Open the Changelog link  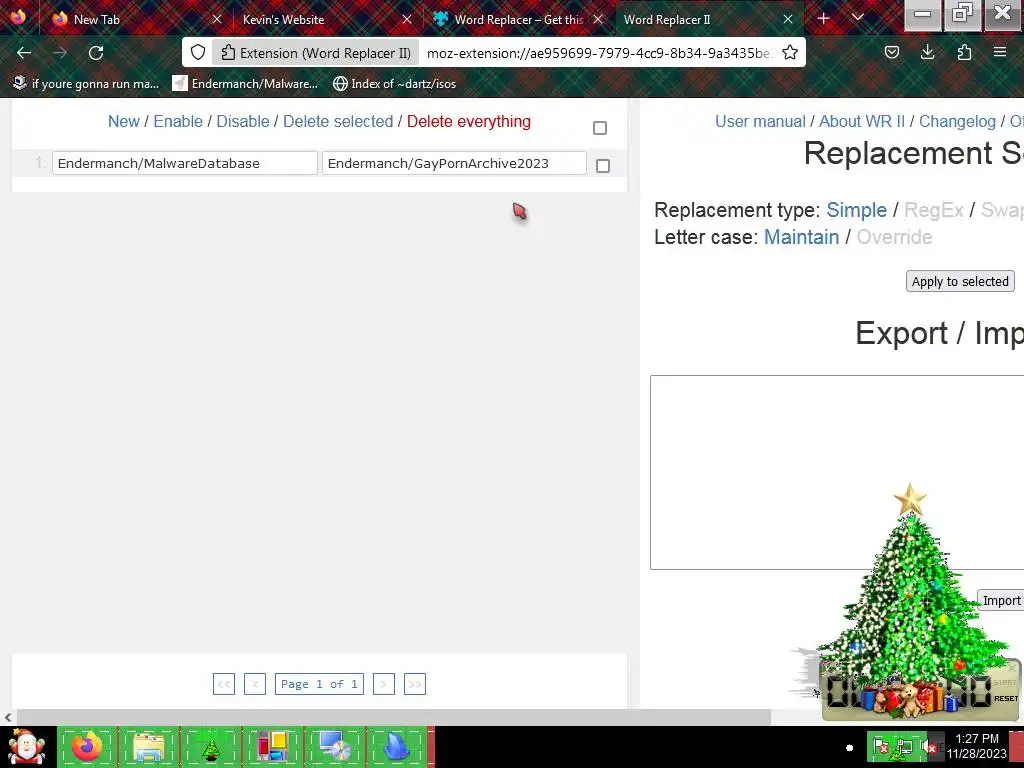point(957,121)
